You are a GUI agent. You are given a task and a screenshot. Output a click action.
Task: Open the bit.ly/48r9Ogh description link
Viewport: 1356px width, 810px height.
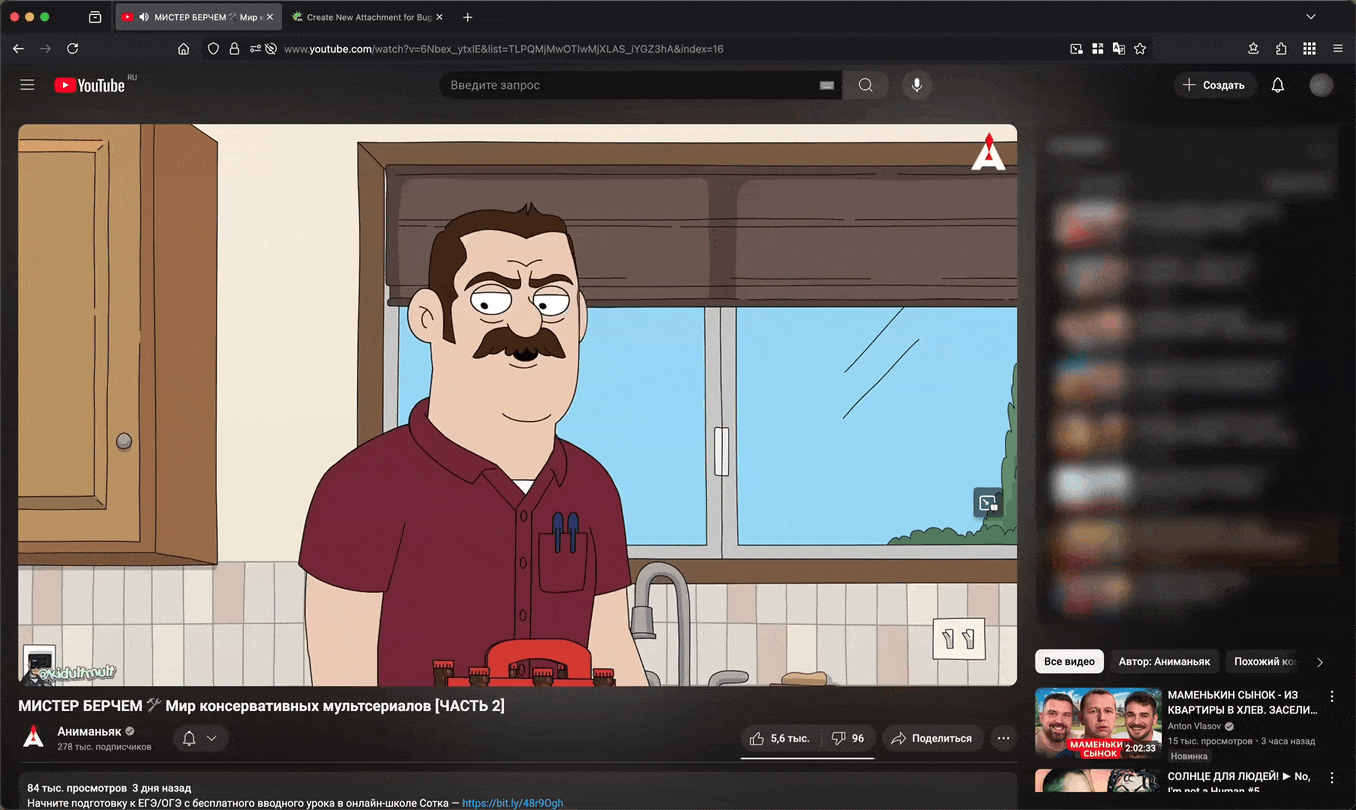pyautogui.click(x=512, y=803)
